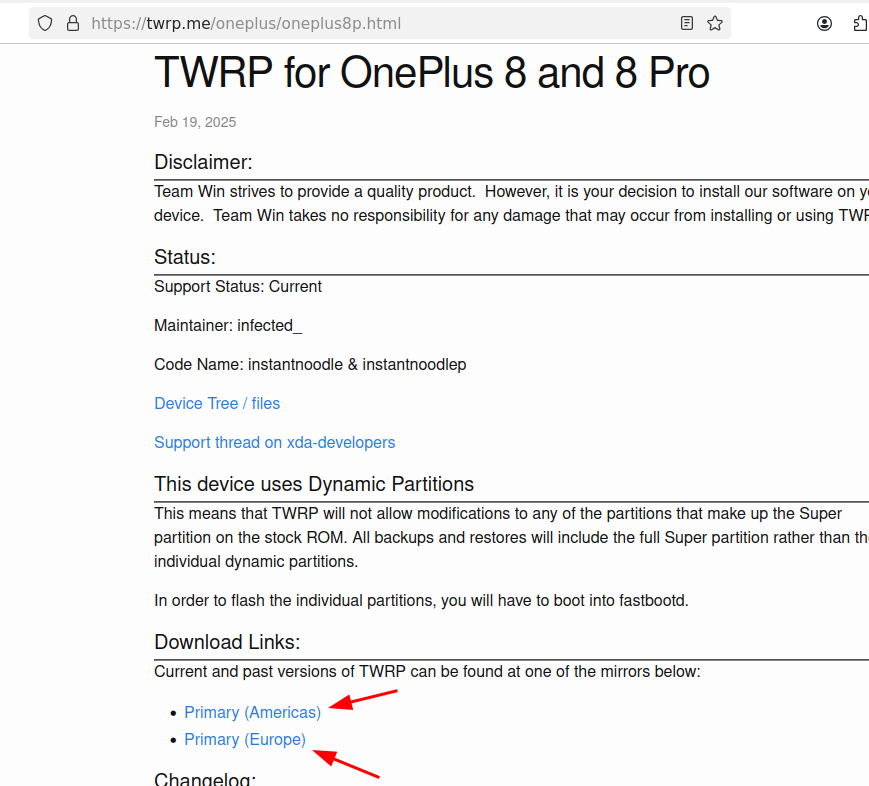Screen dimensions: 869x786
Task: View site security lock info
Action: coord(73,23)
